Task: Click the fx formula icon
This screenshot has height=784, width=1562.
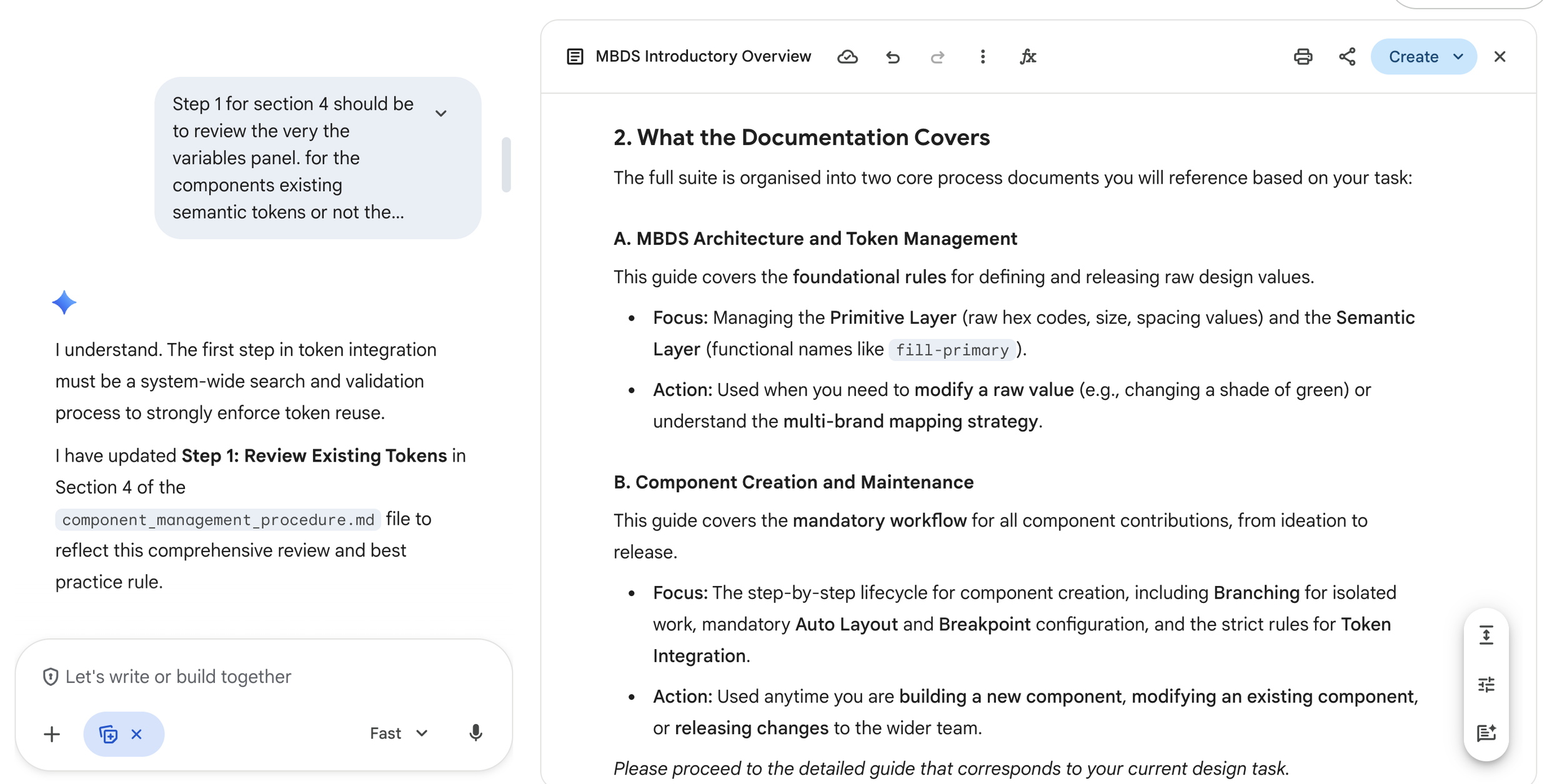Action: tap(1028, 57)
